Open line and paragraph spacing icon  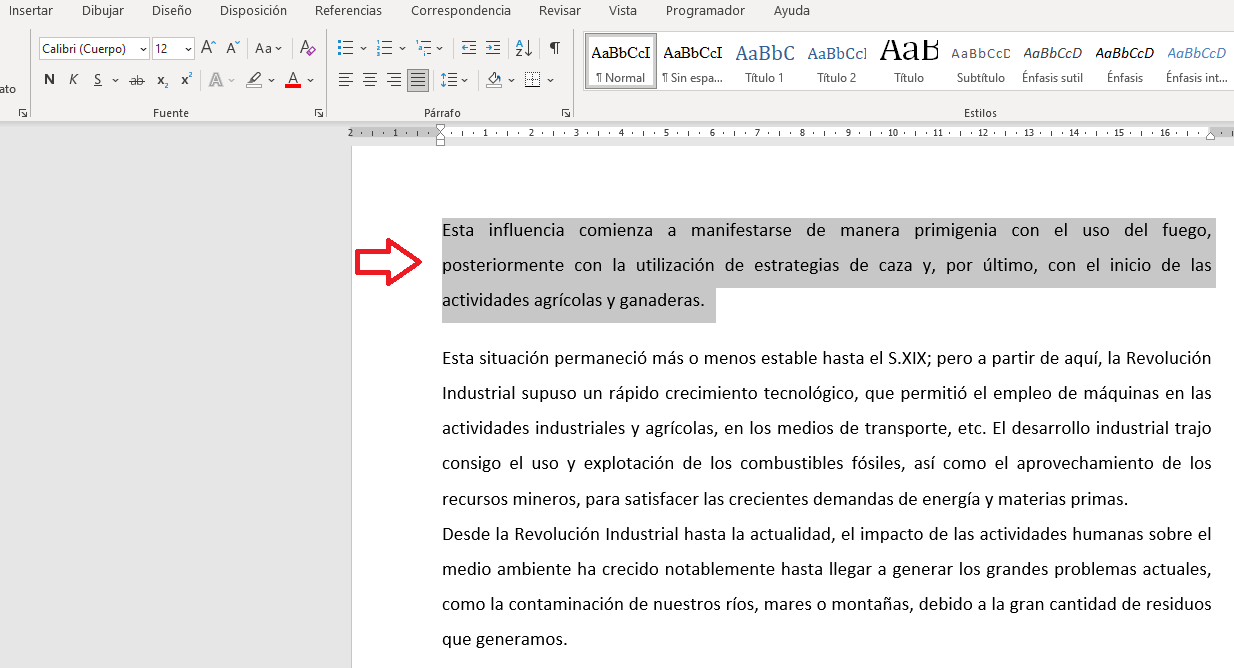pyautogui.click(x=449, y=80)
